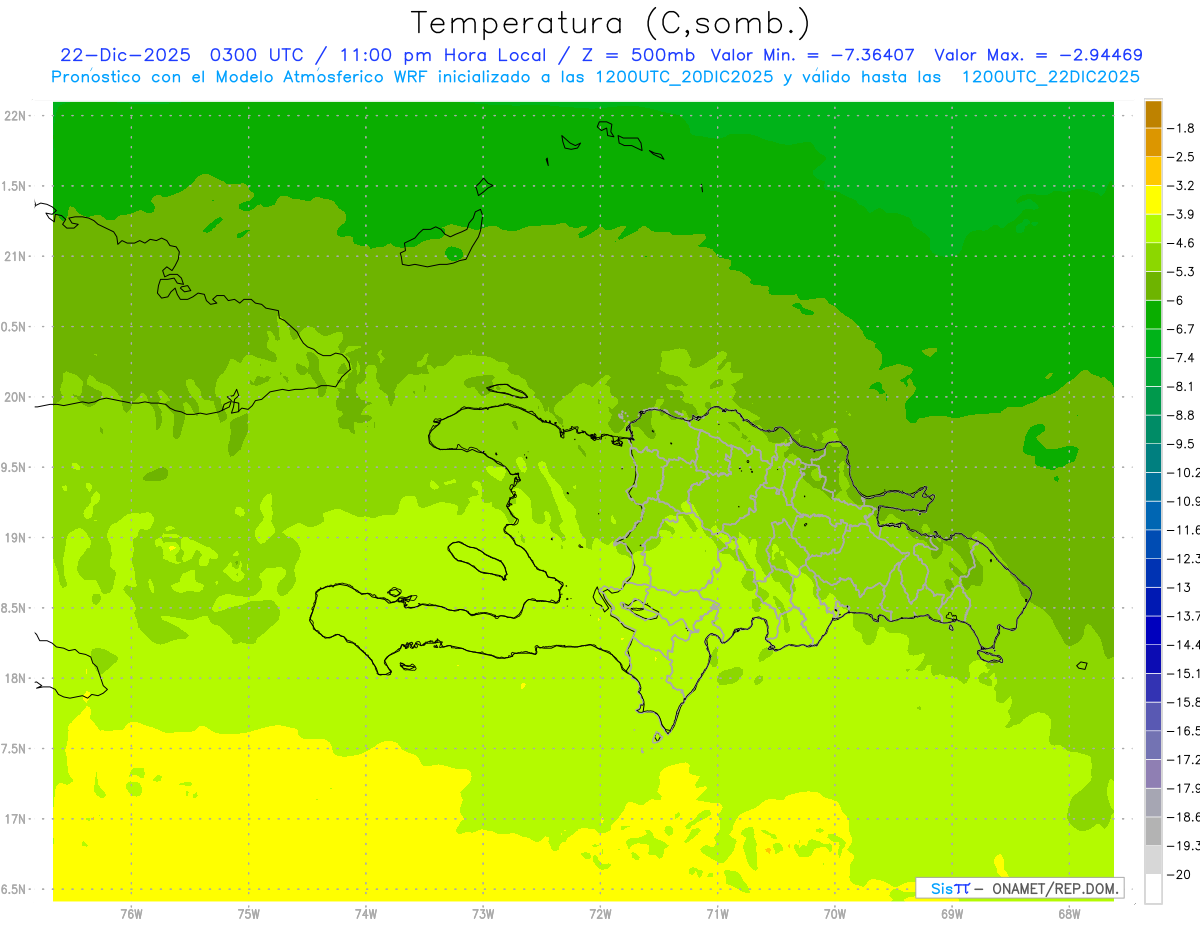Pick the olive-green colorbar segment between -5.3 and -6

point(1153,286)
